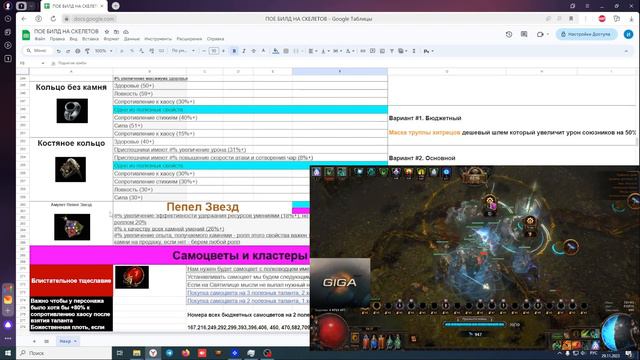
Task: Go back in browser
Action: click(24, 19)
